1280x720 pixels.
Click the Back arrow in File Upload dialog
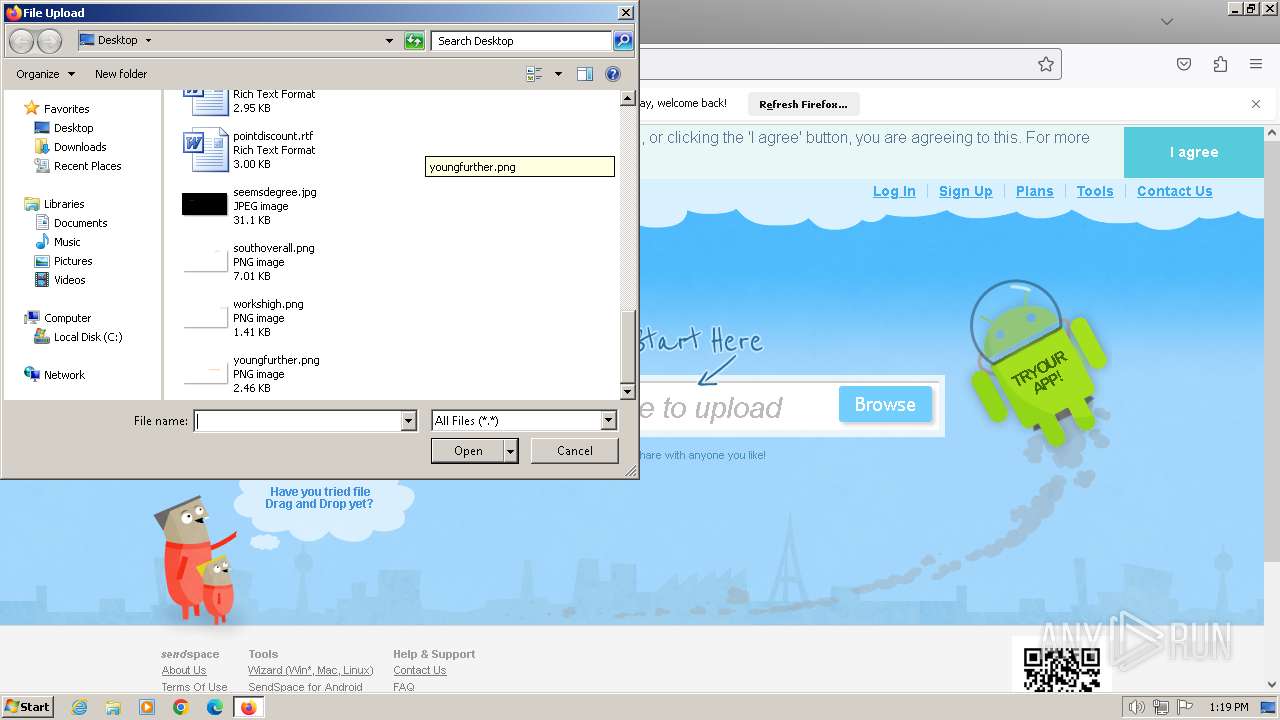(x=22, y=41)
